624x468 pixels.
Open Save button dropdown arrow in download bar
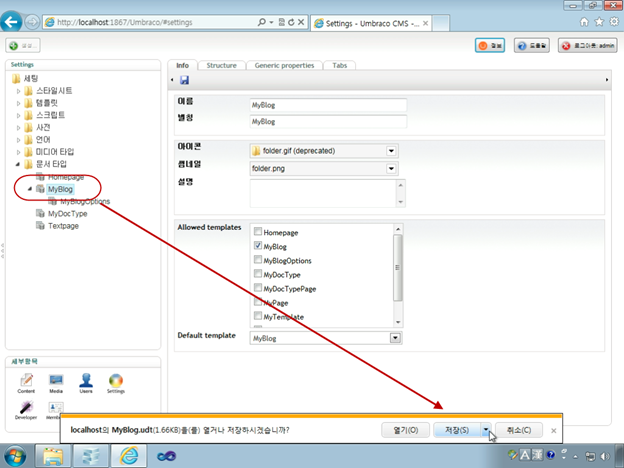pos(486,430)
